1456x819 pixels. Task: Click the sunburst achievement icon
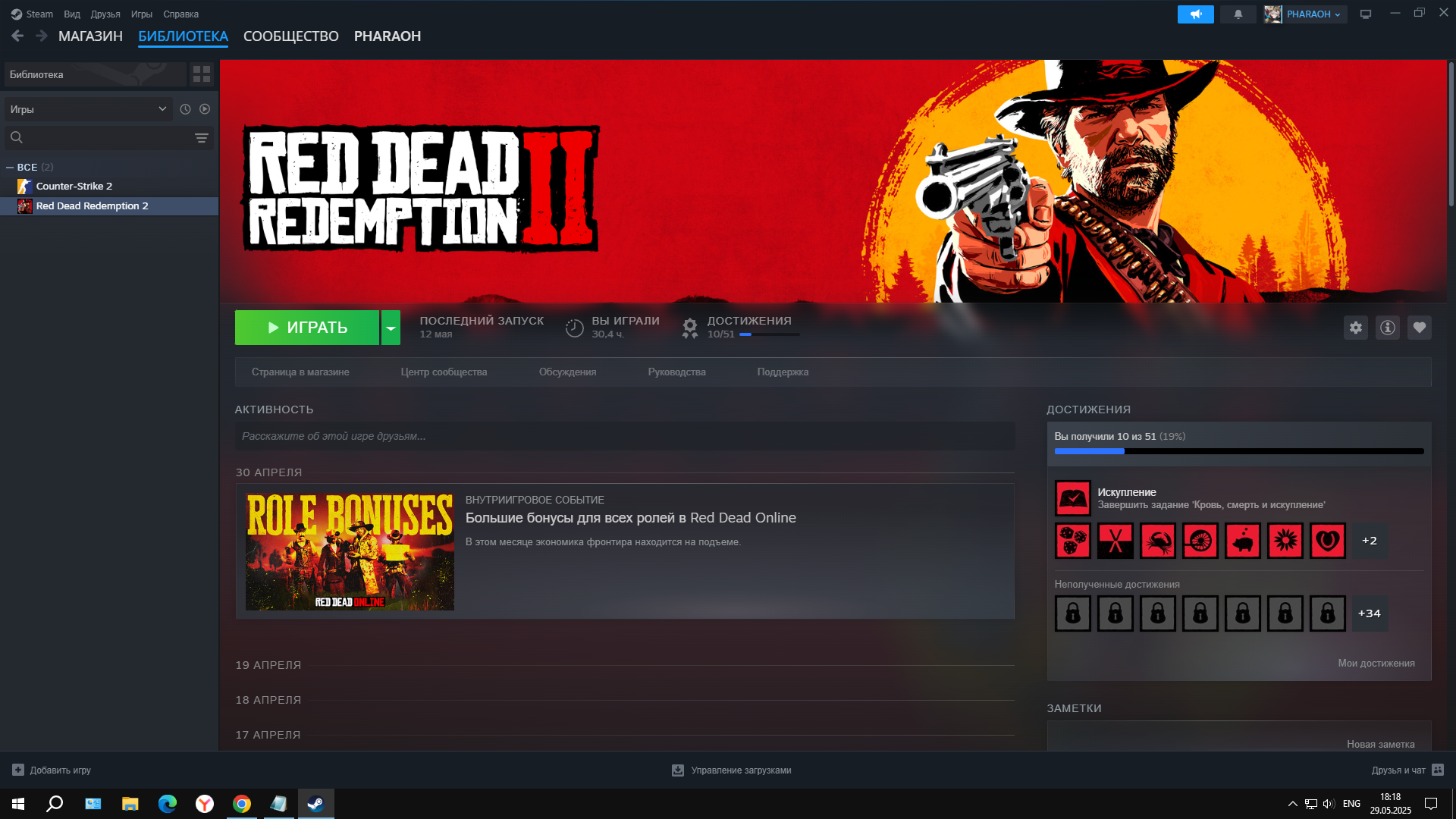click(x=1285, y=541)
